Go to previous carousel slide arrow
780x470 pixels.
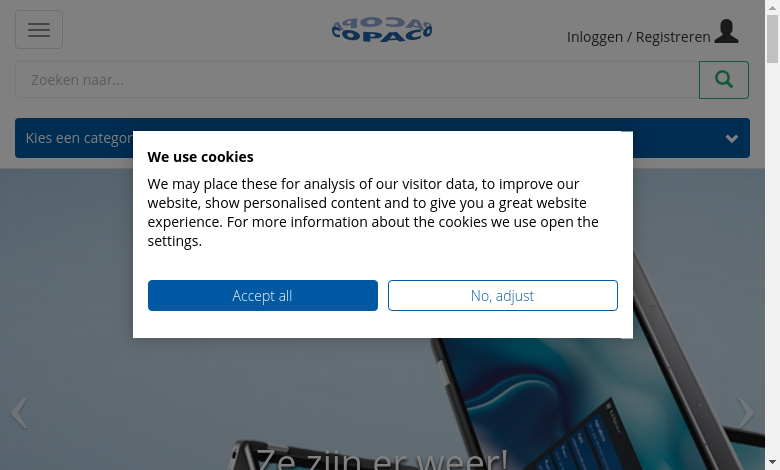[x=19, y=412]
